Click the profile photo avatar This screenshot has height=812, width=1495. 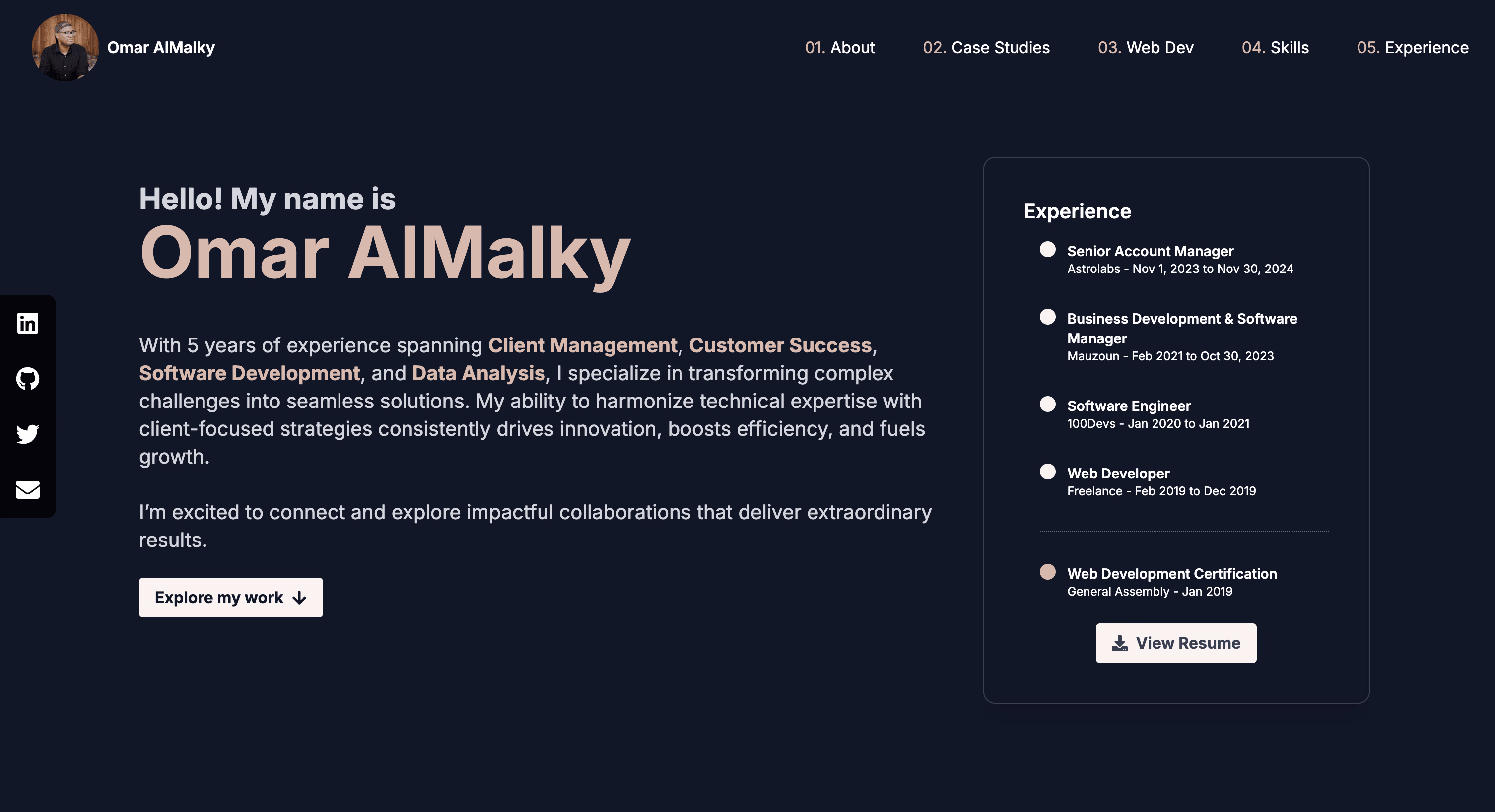pos(65,48)
